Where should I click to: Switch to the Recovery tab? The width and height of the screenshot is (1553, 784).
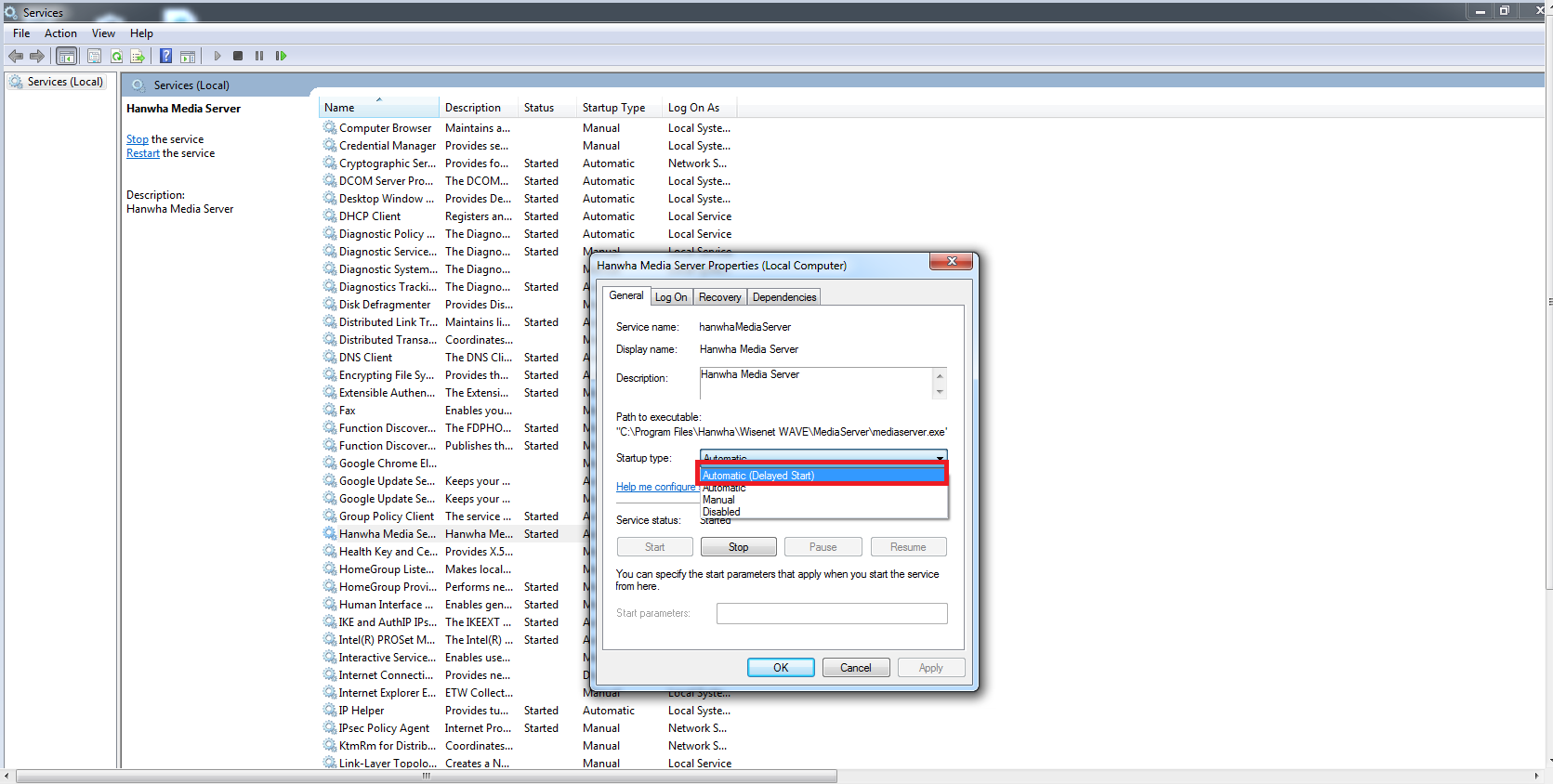tap(720, 297)
